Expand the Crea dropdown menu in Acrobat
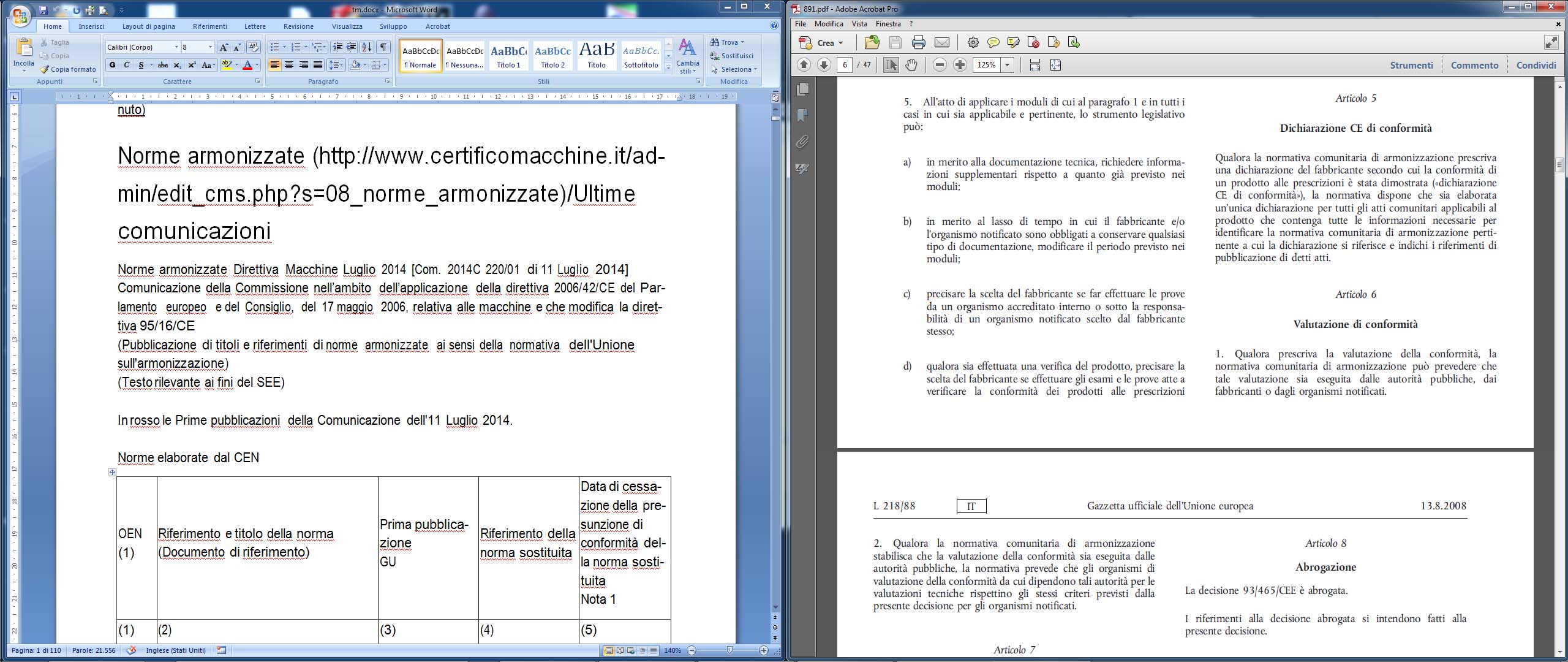 [x=840, y=43]
